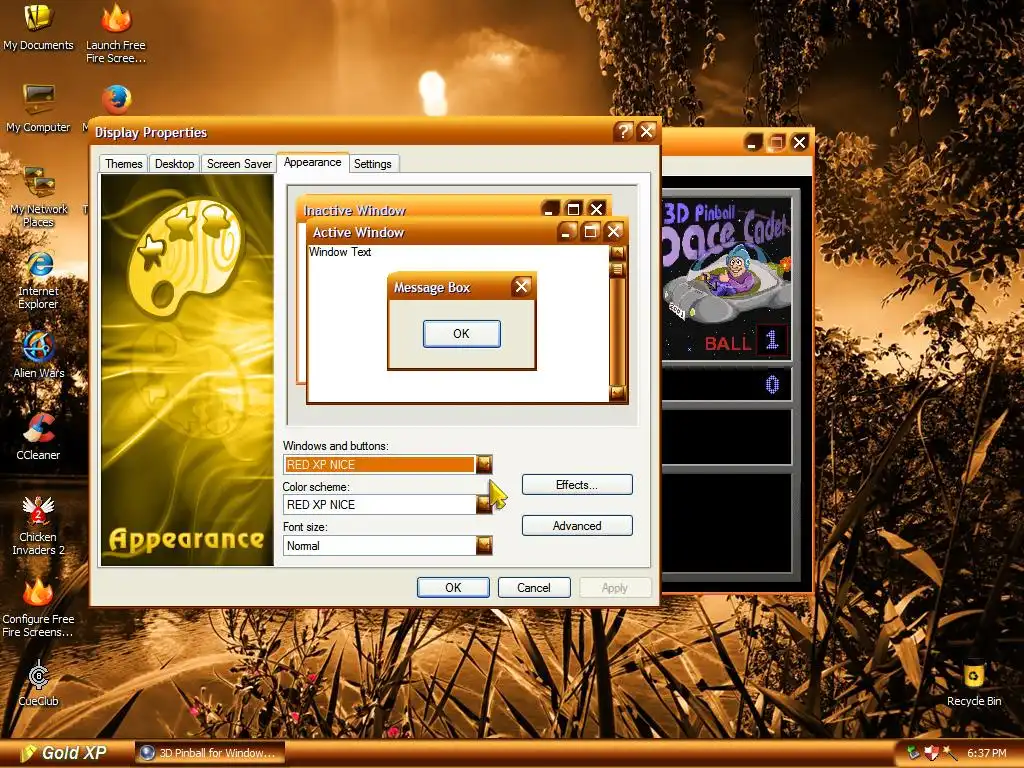The width and height of the screenshot is (1024, 768).
Task: Close the Display Properties dialog
Action: (647, 132)
